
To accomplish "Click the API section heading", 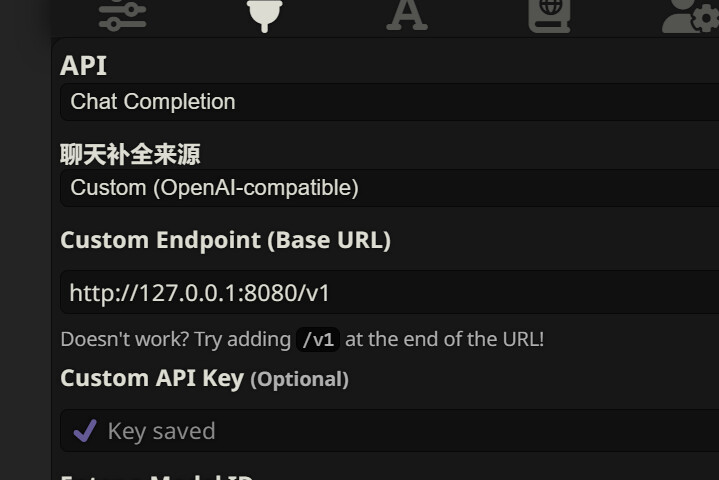I will pyautogui.click(x=83, y=66).
